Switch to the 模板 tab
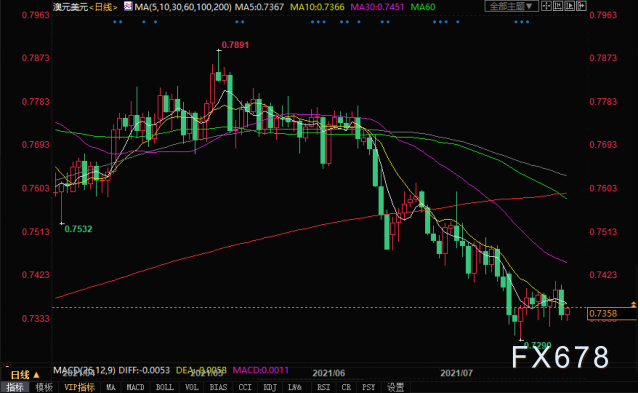Screen dimensions: 640x393 click(44, 387)
